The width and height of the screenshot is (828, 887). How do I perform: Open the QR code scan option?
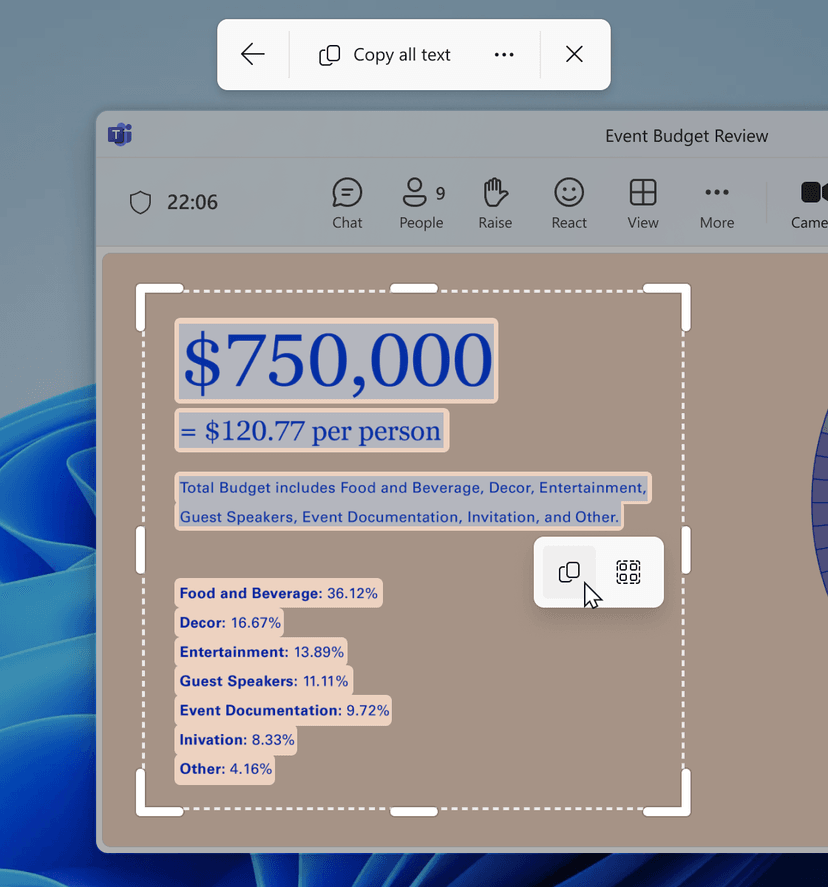pyautogui.click(x=628, y=572)
